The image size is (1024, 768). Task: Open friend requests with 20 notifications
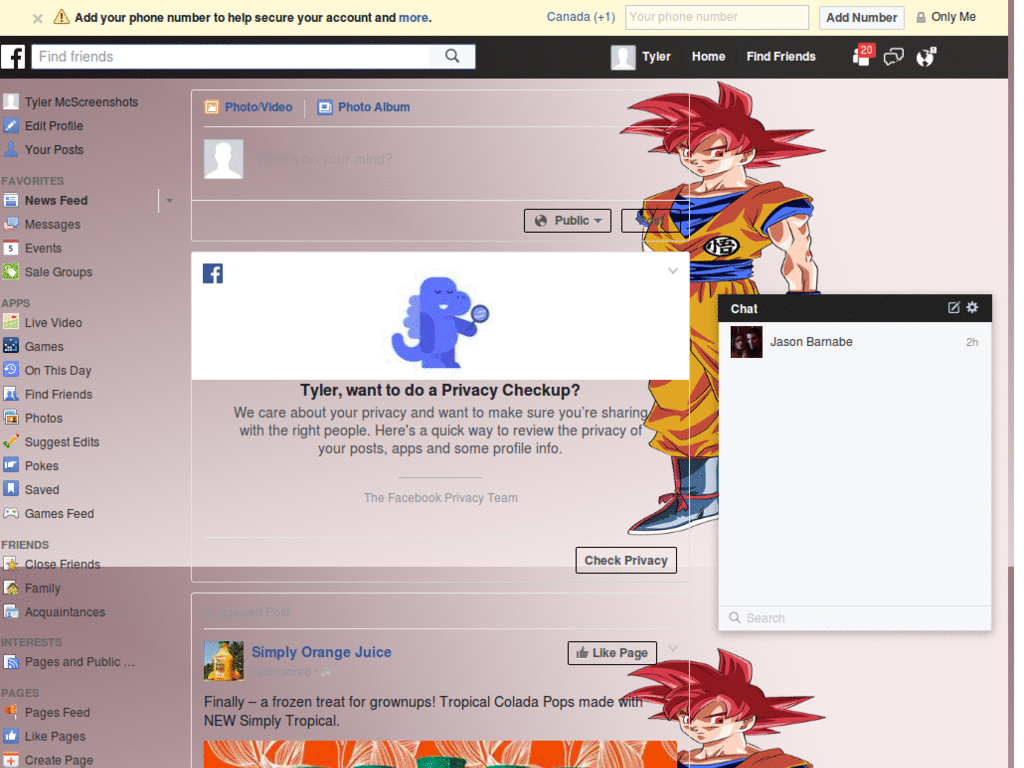[860, 57]
